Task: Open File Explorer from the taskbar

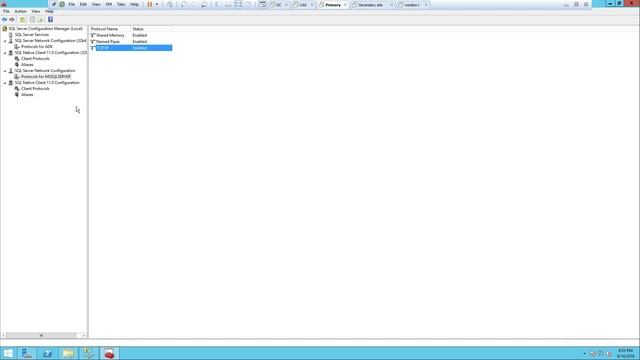Action: point(68,353)
